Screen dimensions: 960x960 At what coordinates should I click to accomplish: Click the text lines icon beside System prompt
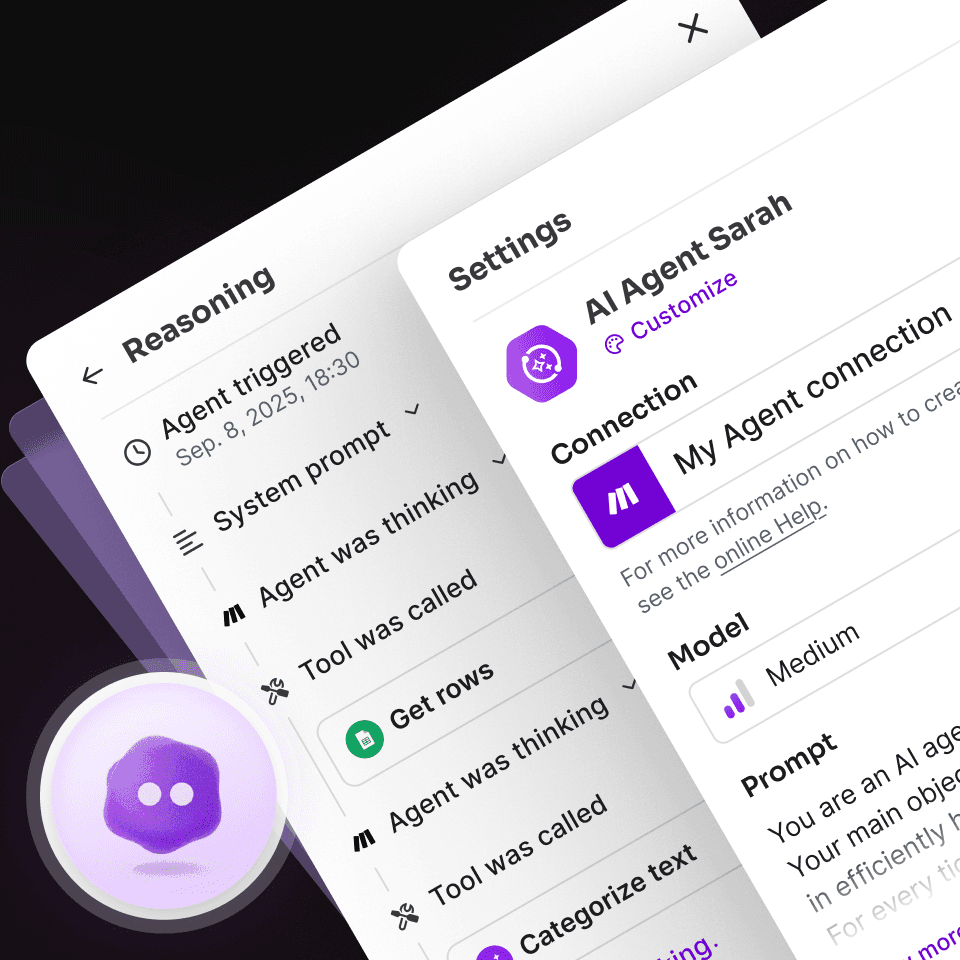(187, 542)
